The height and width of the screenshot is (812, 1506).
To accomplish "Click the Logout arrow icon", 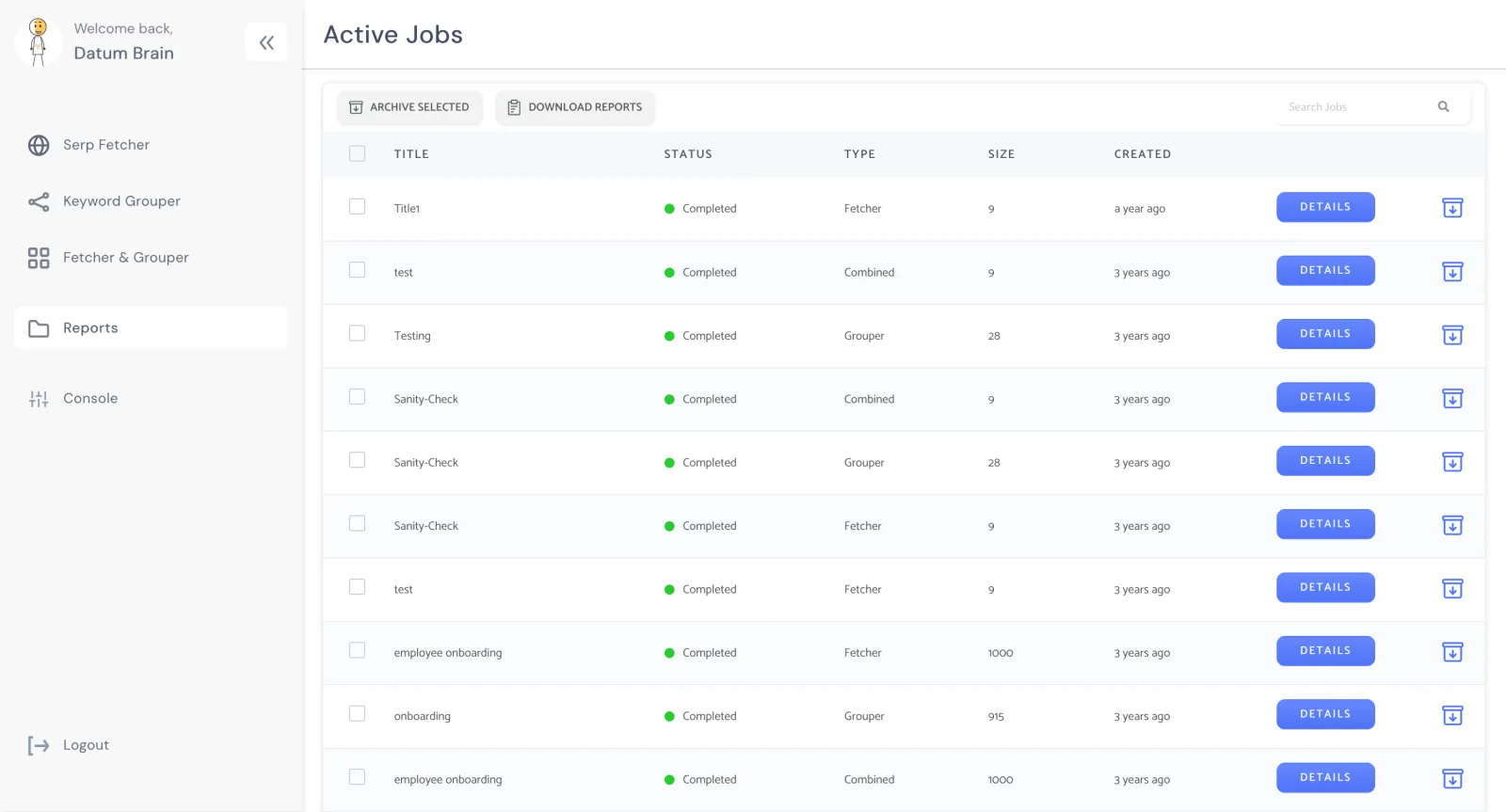I will point(39,745).
